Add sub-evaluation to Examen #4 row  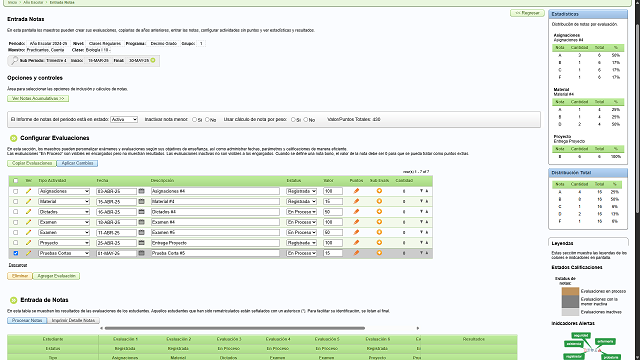click(x=379, y=222)
